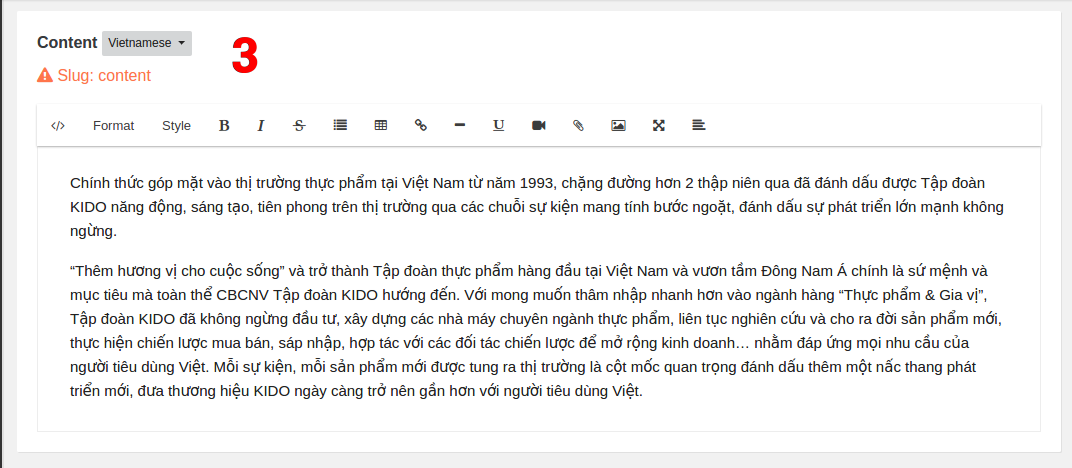Image resolution: width=1072 pixels, height=468 pixels.
Task: Toggle italic formatting
Action: coord(261,126)
